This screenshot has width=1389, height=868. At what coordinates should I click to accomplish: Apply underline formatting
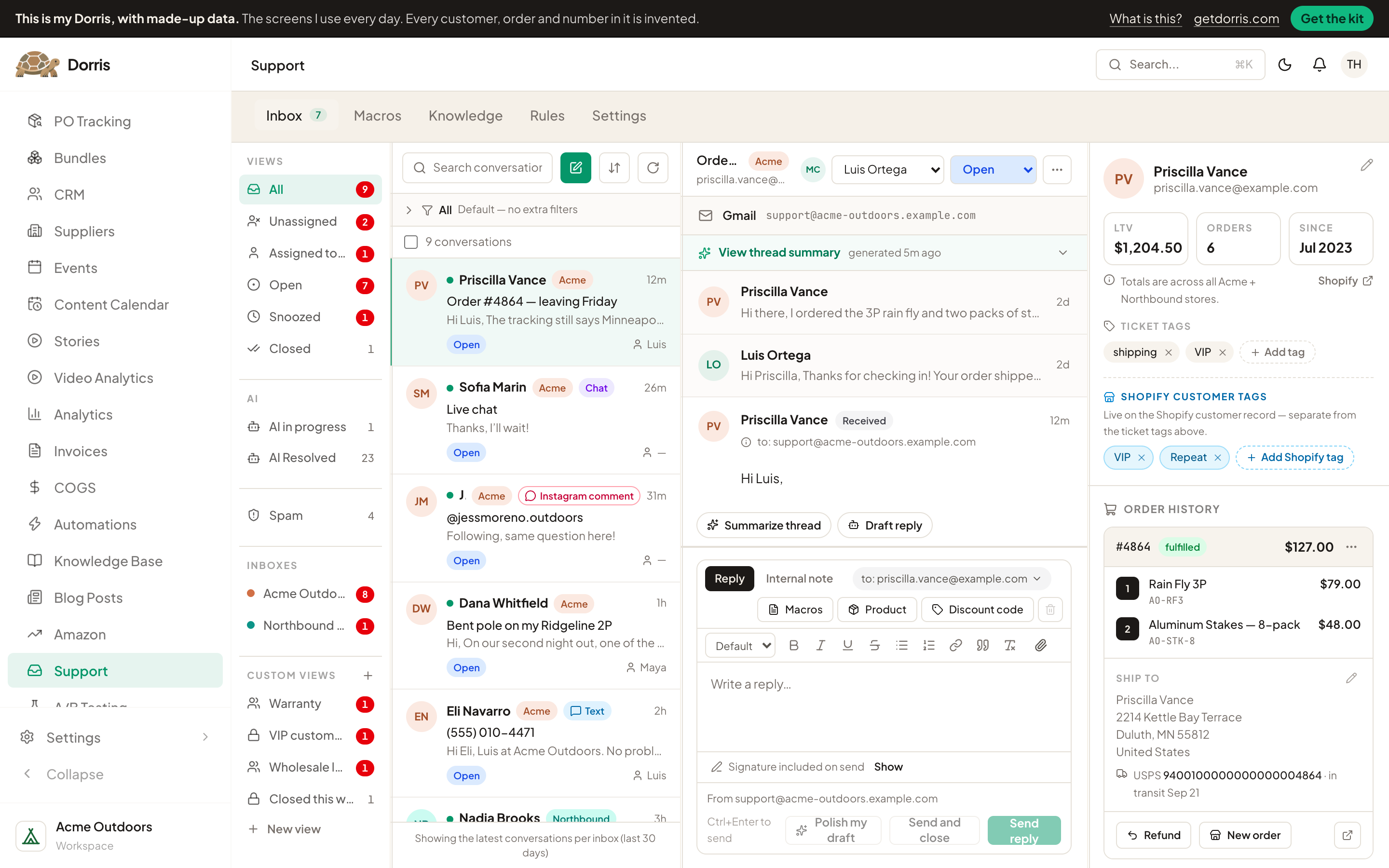click(847, 645)
